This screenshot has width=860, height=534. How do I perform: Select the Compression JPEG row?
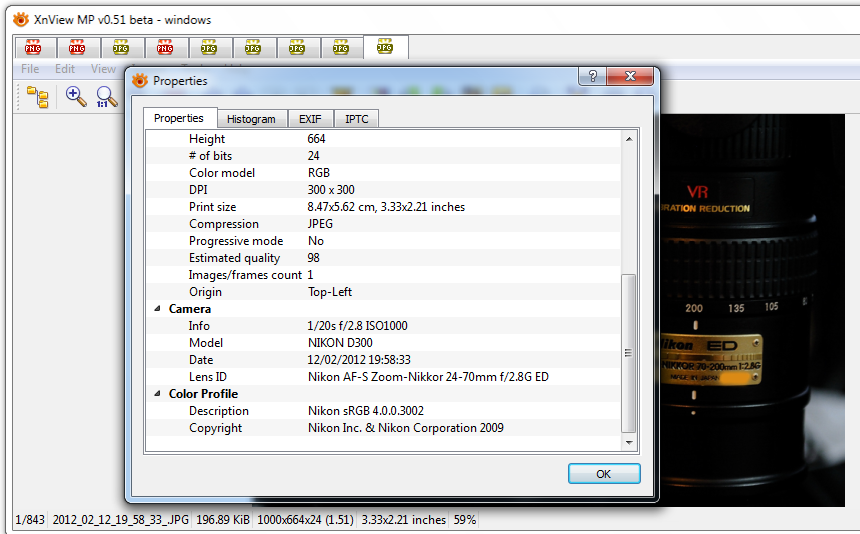pyautogui.click(x=383, y=224)
